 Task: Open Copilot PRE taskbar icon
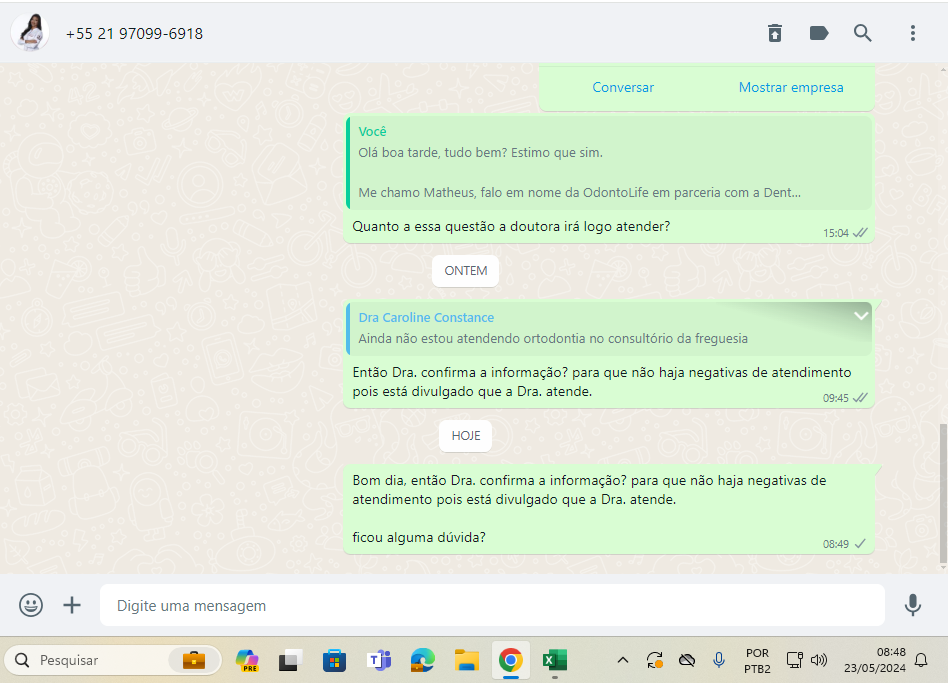(x=247, y=660)
